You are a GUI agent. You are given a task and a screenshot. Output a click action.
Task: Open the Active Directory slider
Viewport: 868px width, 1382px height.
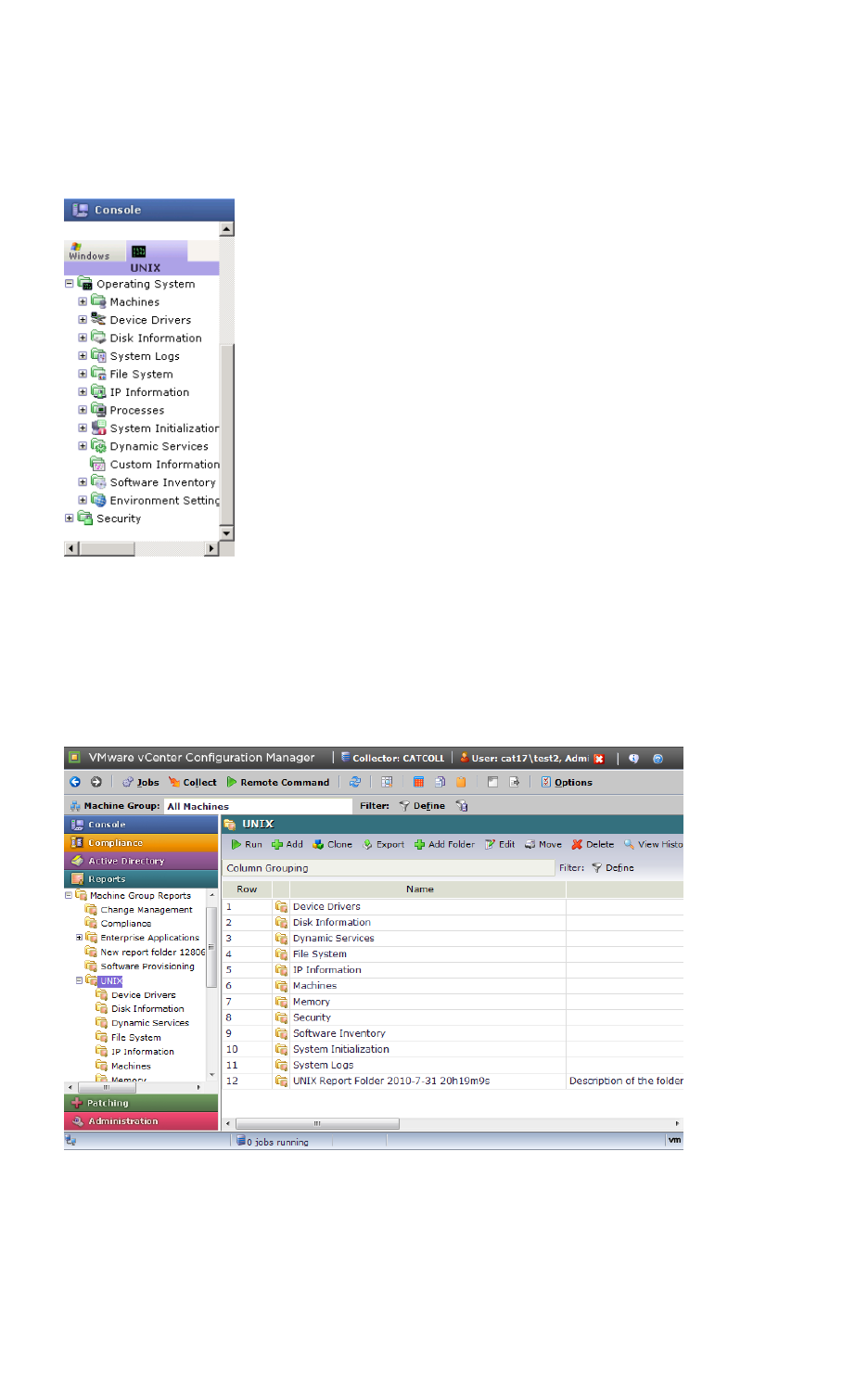pyautogui.click(x=141, y=861)
